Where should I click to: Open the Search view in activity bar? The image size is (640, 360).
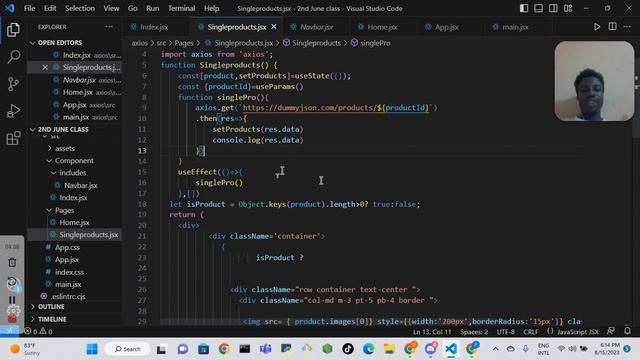pos(13,57)
